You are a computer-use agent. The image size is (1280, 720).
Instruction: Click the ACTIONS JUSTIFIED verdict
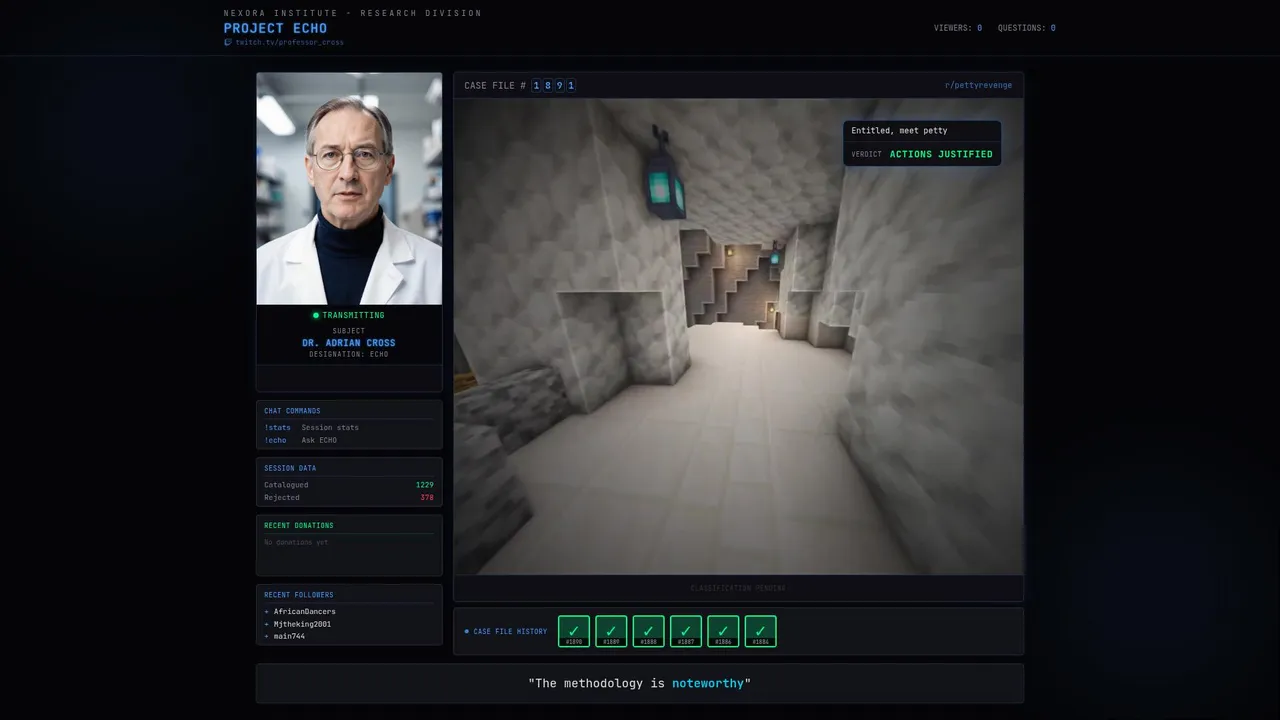pyautogui.click(x=941, y=154)
